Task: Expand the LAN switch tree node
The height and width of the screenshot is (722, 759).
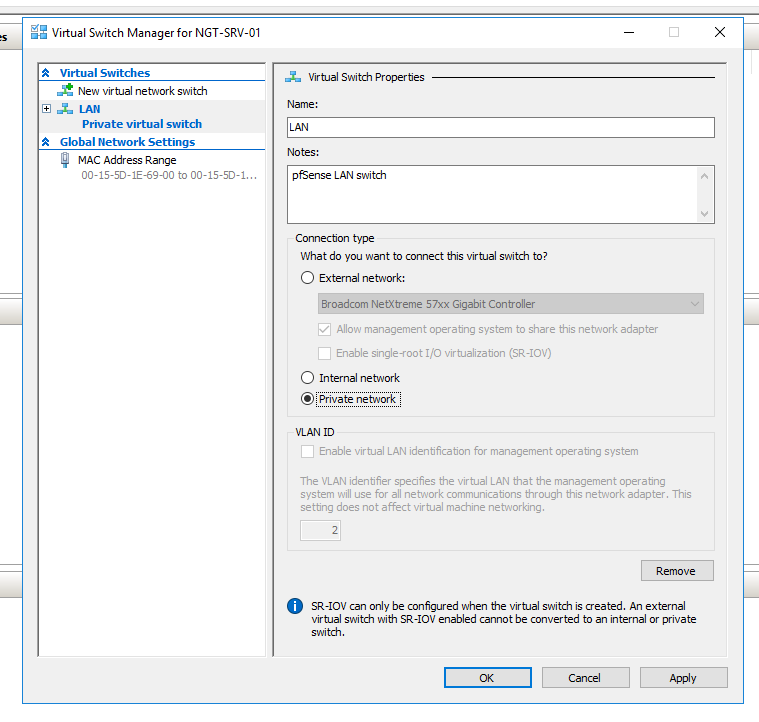Action: click(x=46, y=109)
